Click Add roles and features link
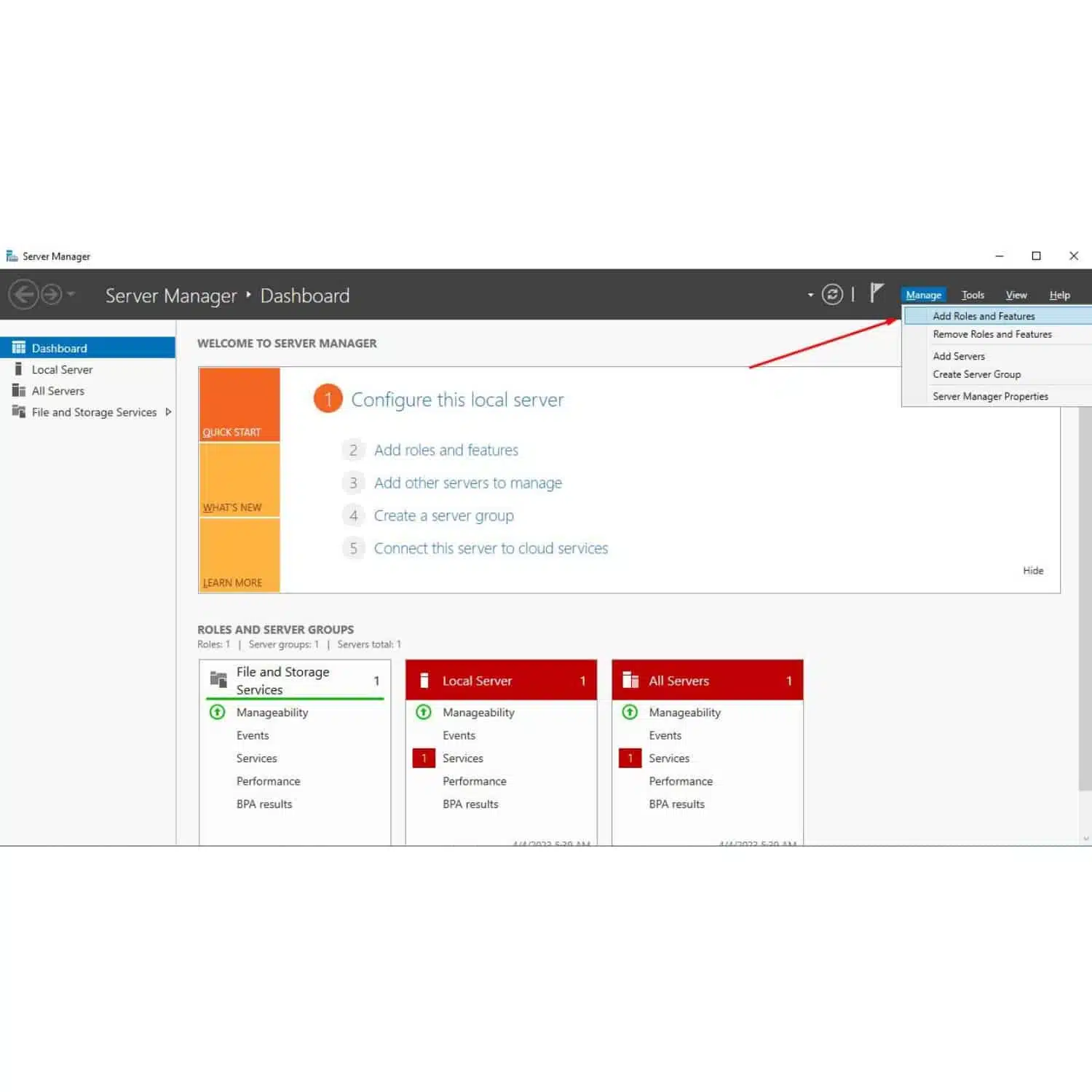The height and width of the screenshot is (1092, 1092). tap(446, 450)
